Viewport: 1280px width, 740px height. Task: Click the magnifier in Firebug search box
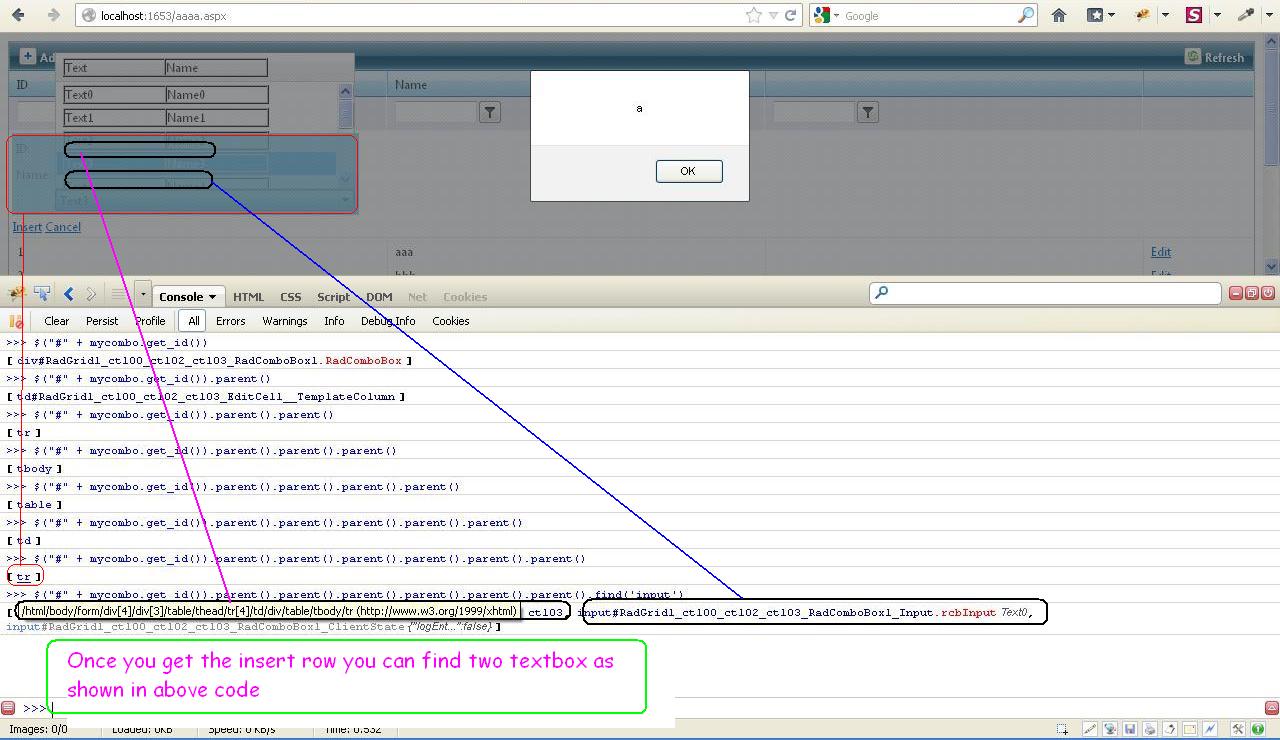click(x=881, y=293)
